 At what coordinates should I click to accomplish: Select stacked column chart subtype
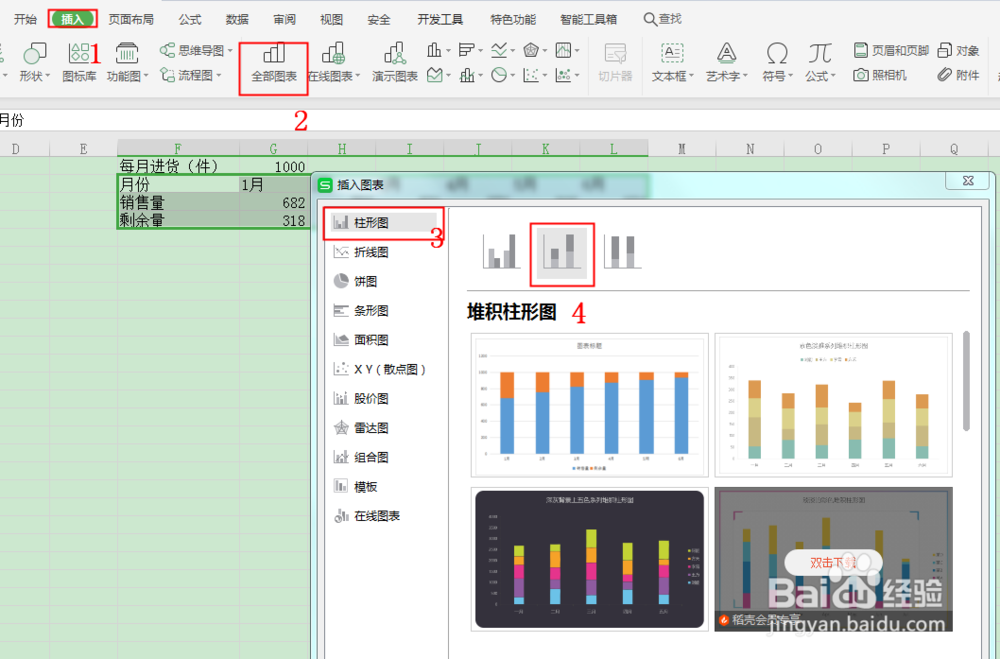[562, 254]
